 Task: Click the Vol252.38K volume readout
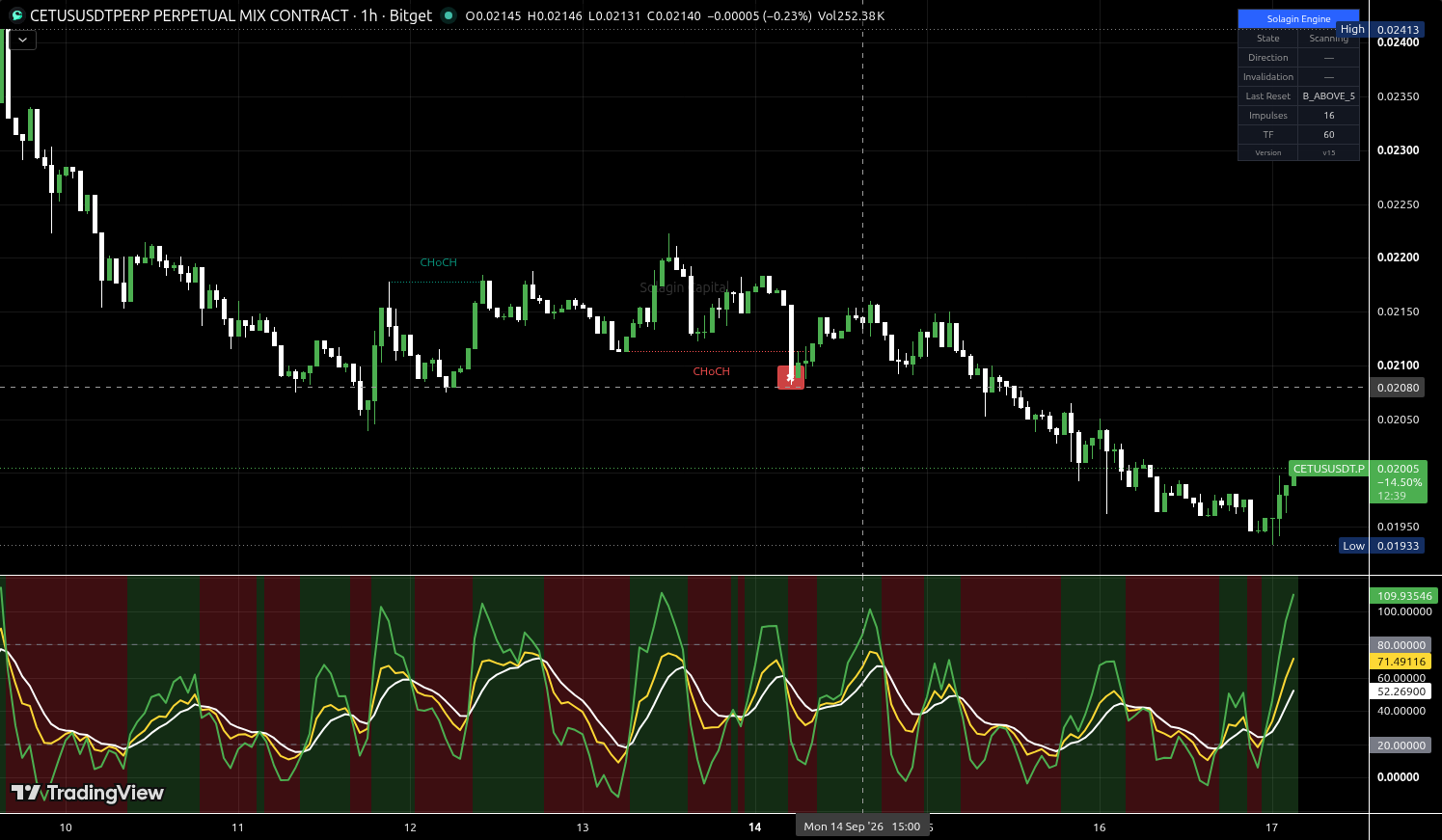(851, 15)
